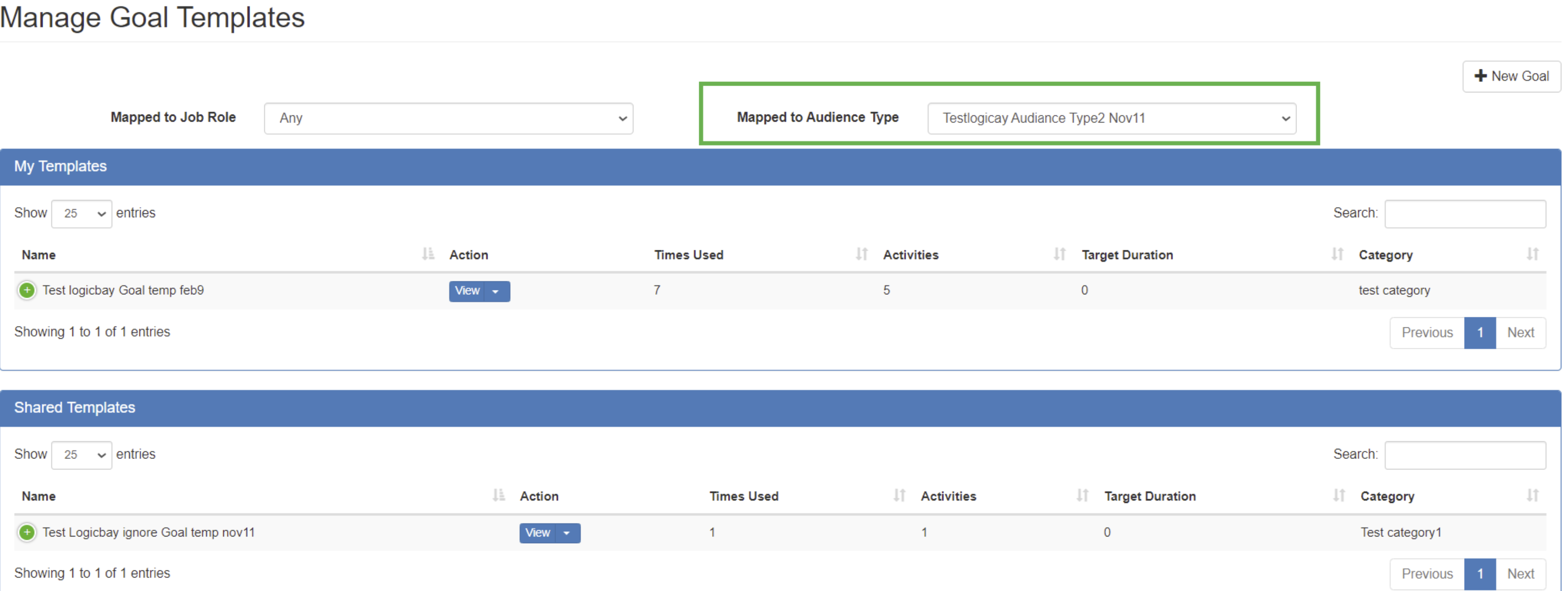Go to Next page in My Templates
This screenshot has width=1568, height=591.
pos(1521,333)
